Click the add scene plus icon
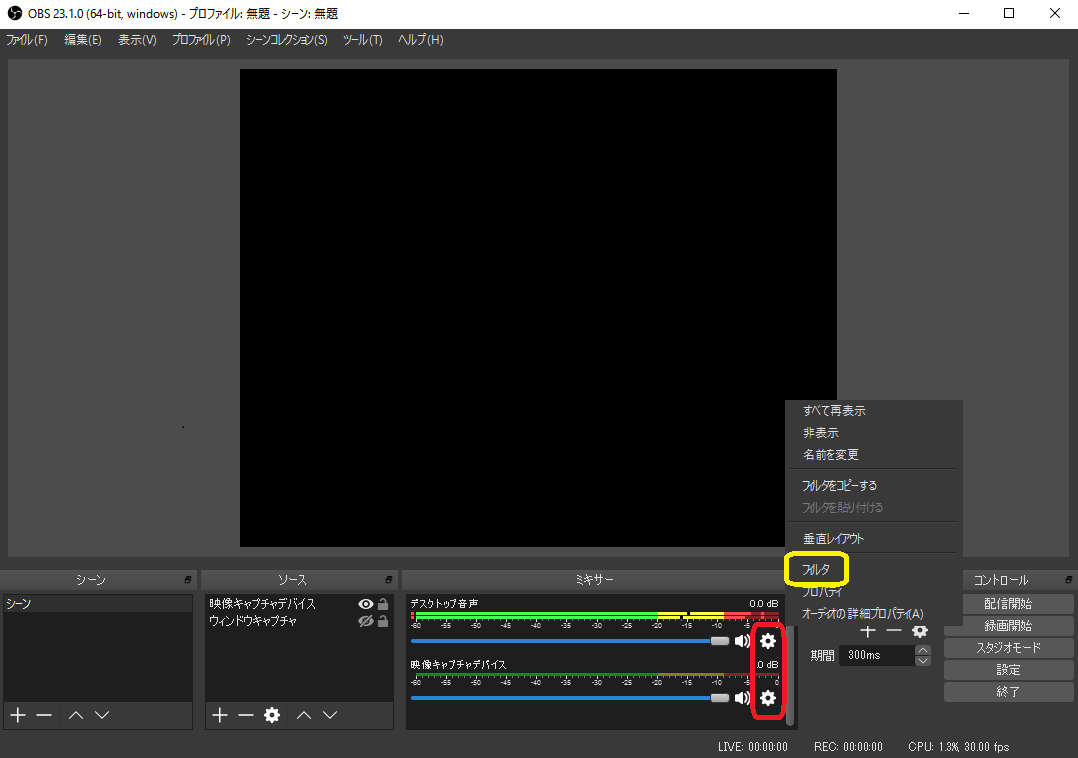Image resolution: width=1078 pixels, height=758 pixels. 17,715
